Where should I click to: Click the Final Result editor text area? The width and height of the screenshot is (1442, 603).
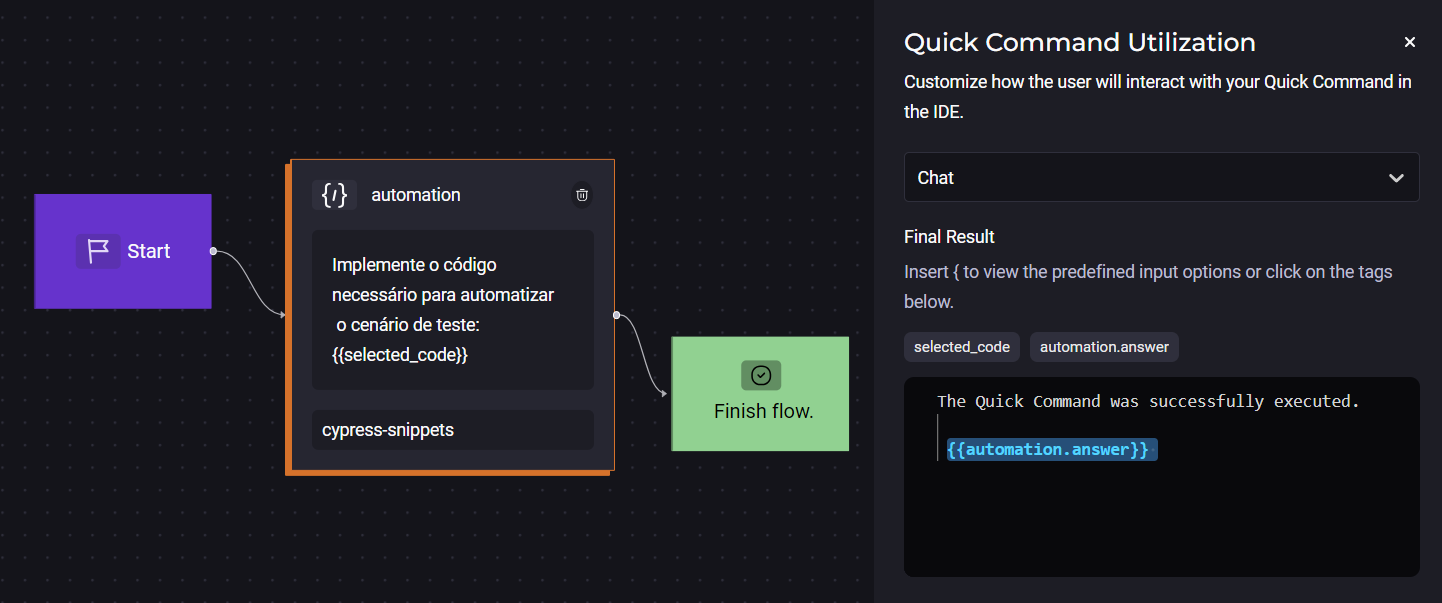click(1162, 477)
